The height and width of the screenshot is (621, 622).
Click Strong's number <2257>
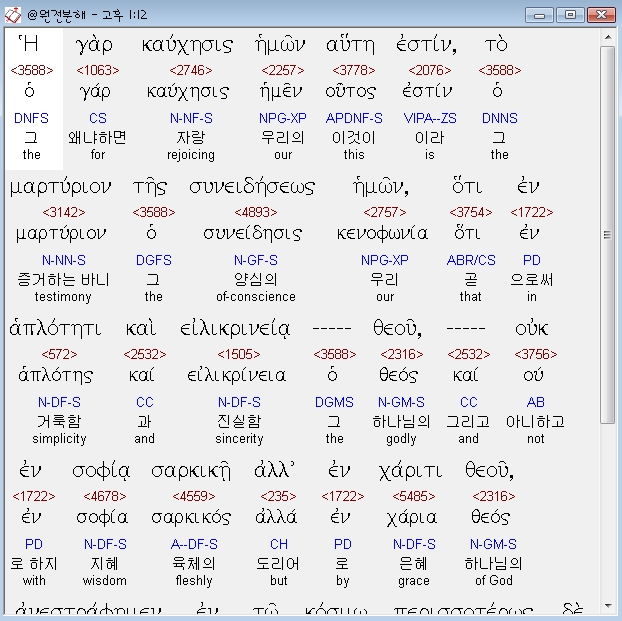[283, 70]
